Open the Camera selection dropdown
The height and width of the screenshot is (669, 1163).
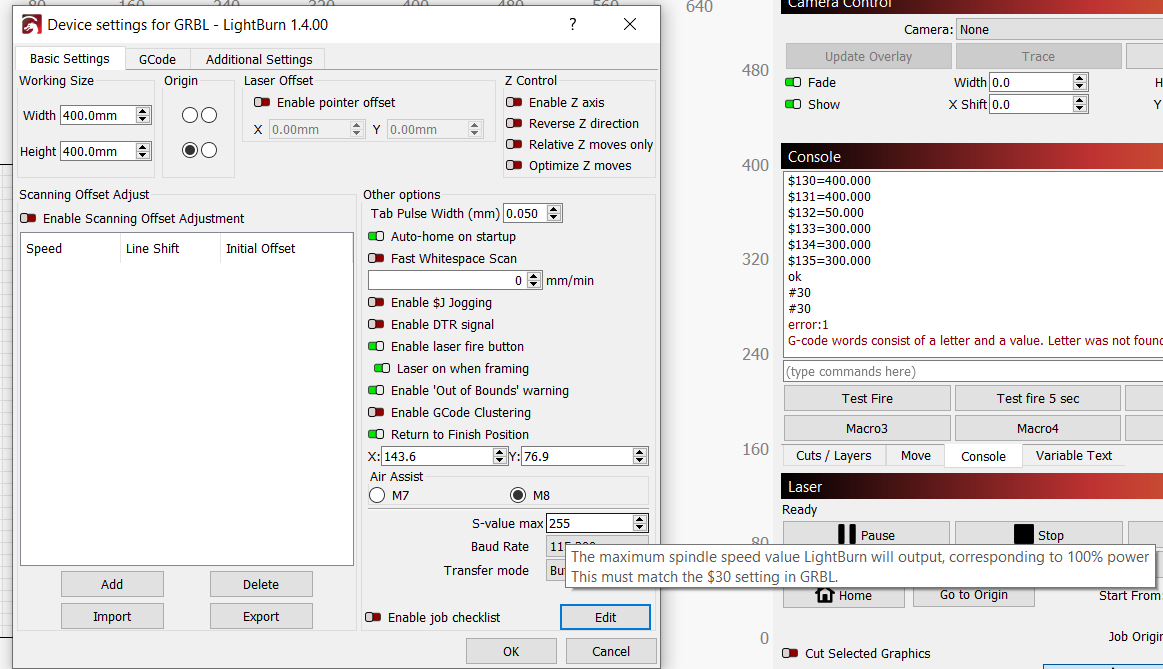coord(1059,30)
